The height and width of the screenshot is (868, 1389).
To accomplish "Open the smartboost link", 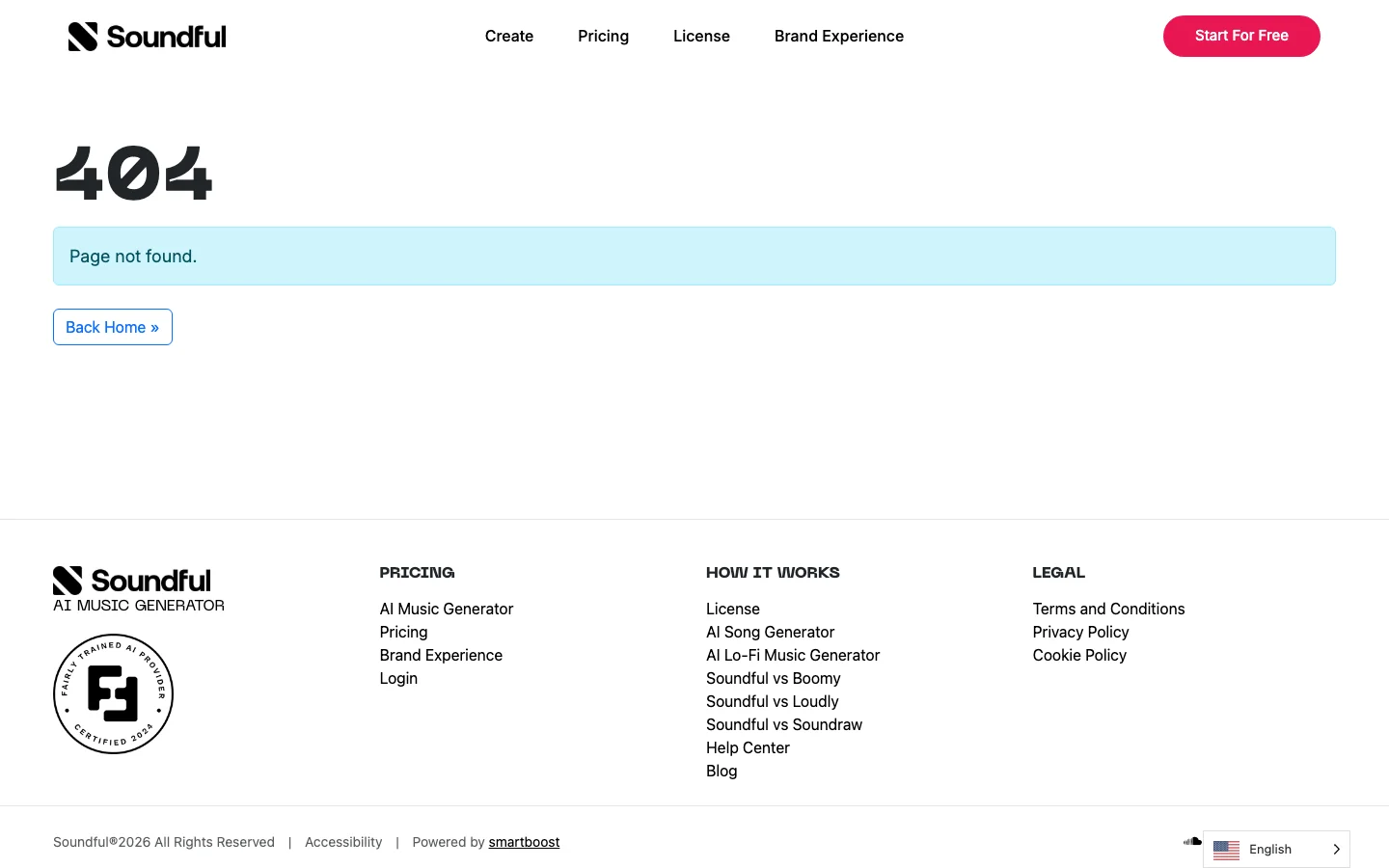I will coord(524,842).
